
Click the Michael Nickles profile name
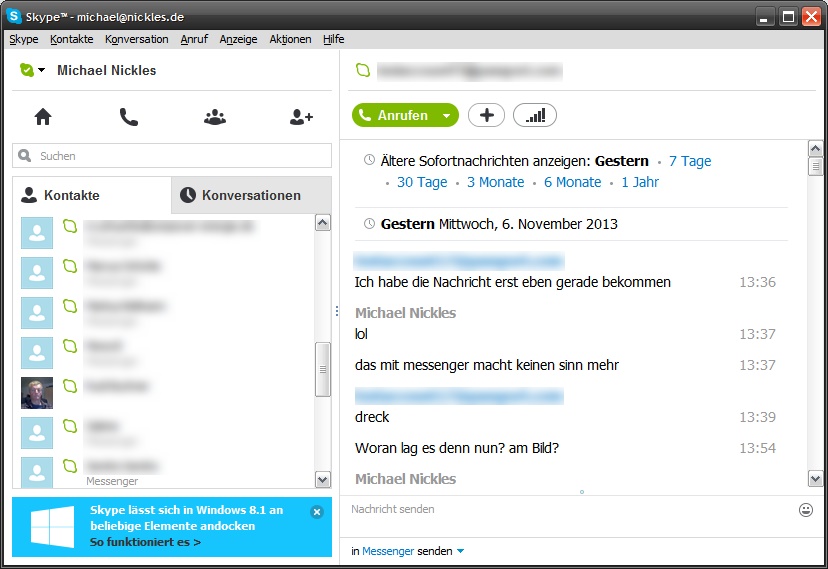coord(107,70)
